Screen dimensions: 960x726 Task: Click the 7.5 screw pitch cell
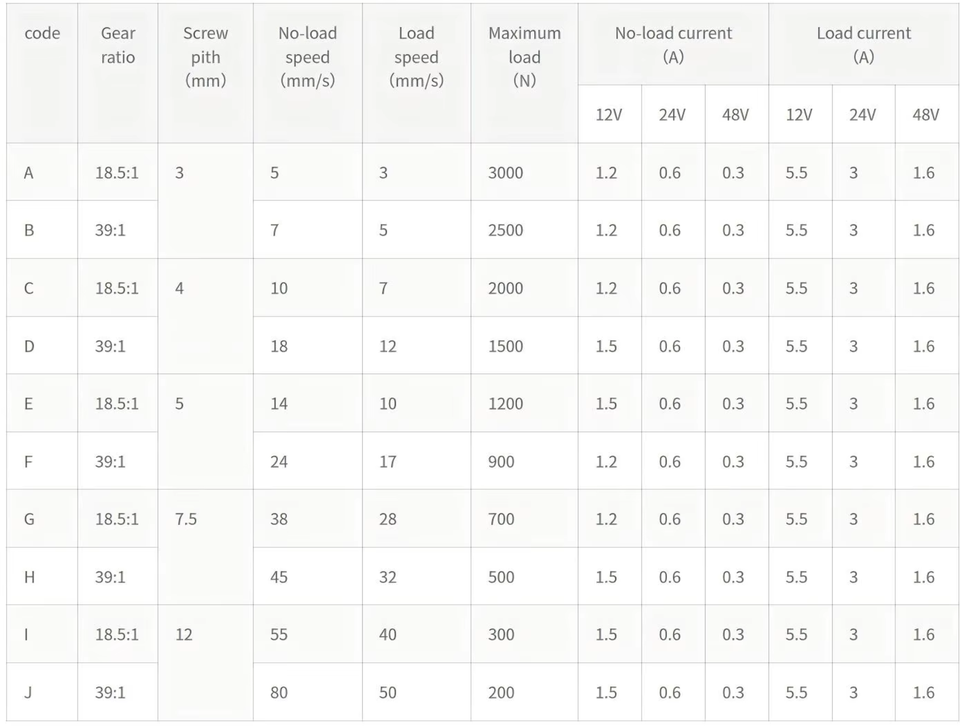[x=186, y=519]
